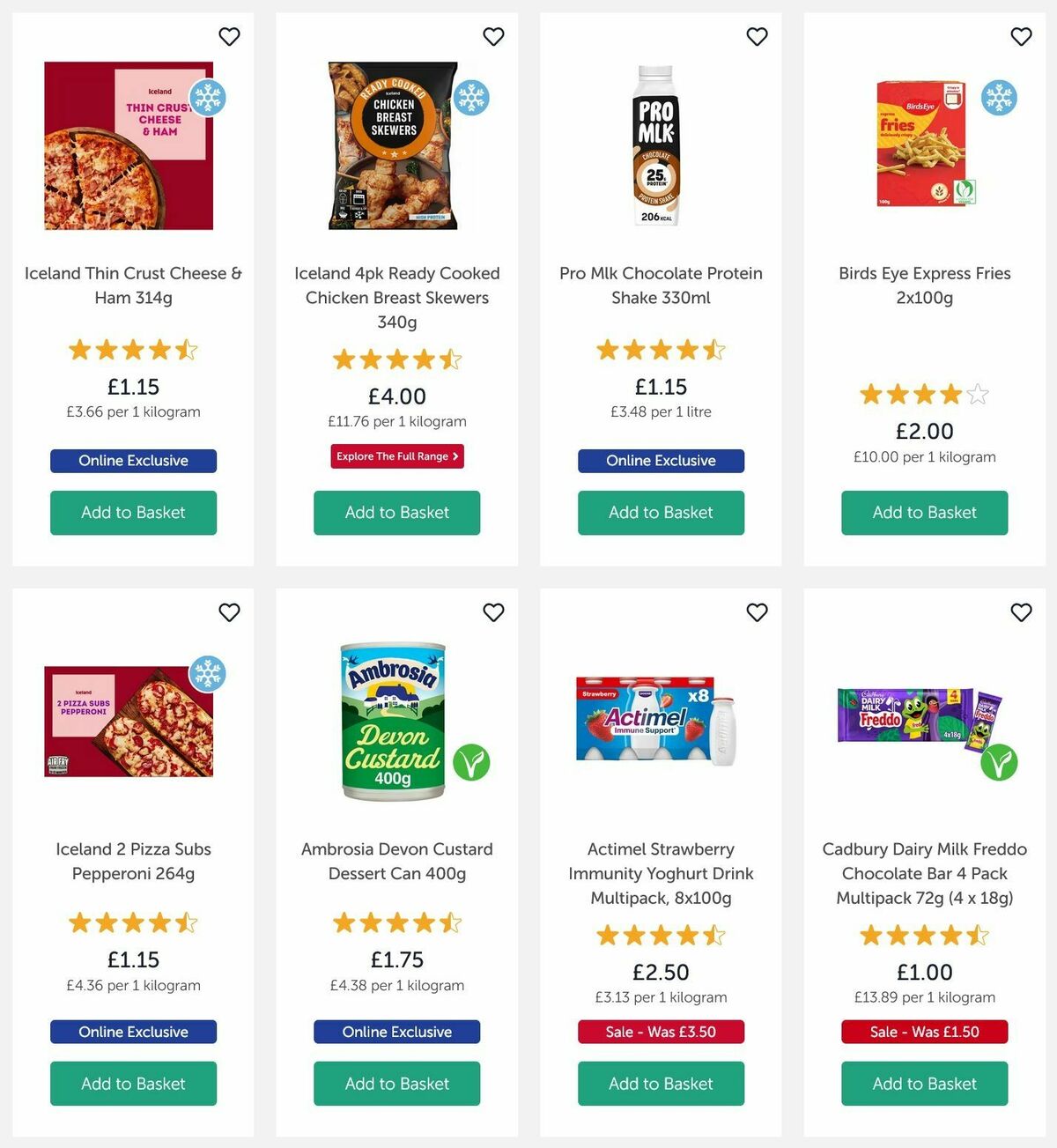
Task: Toggle the wishlist heart on Chicken Breast Skewers
Action: [x=493, y=36]
